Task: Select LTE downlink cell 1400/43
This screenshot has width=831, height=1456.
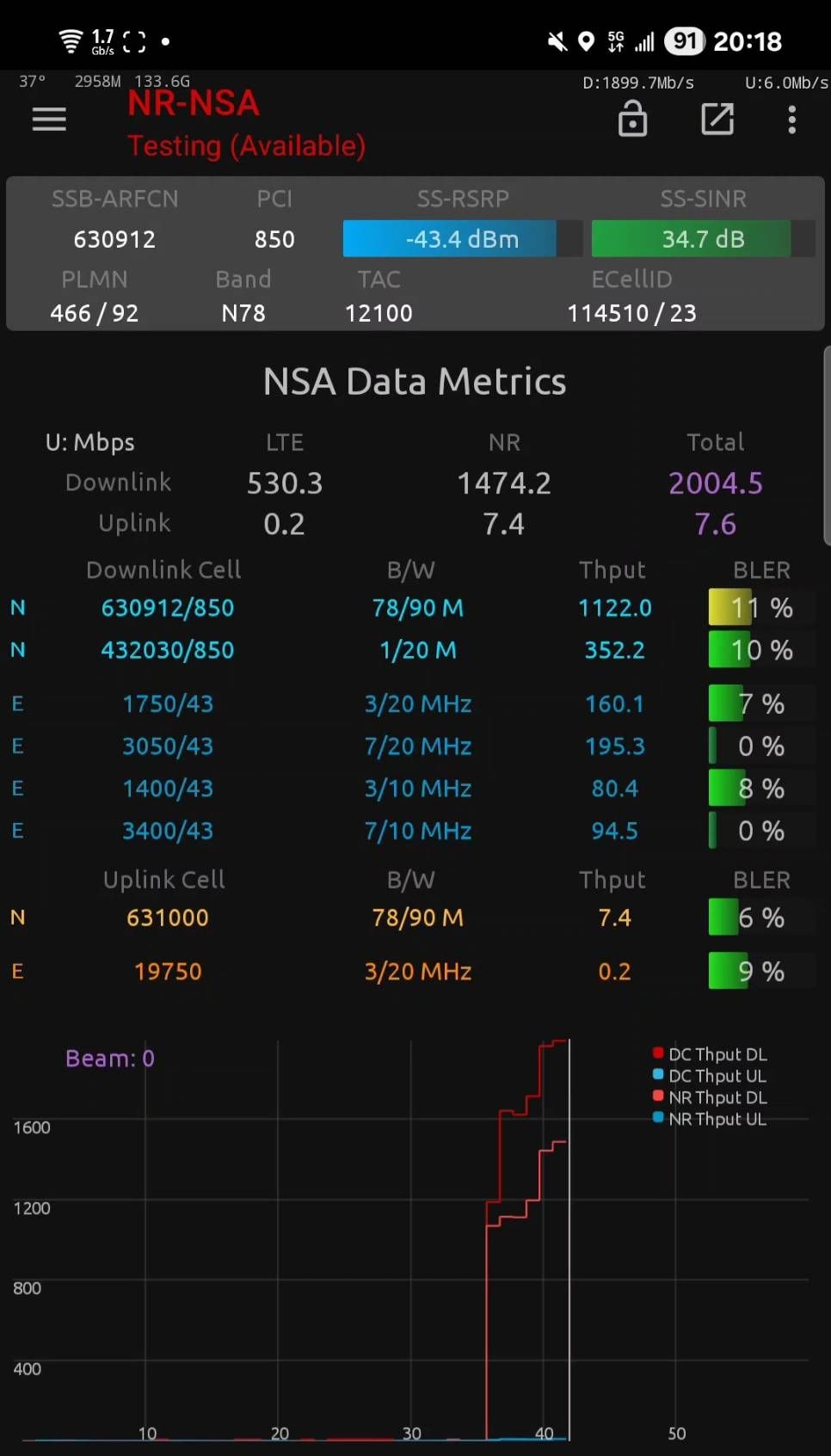Action: coord(168,789)
